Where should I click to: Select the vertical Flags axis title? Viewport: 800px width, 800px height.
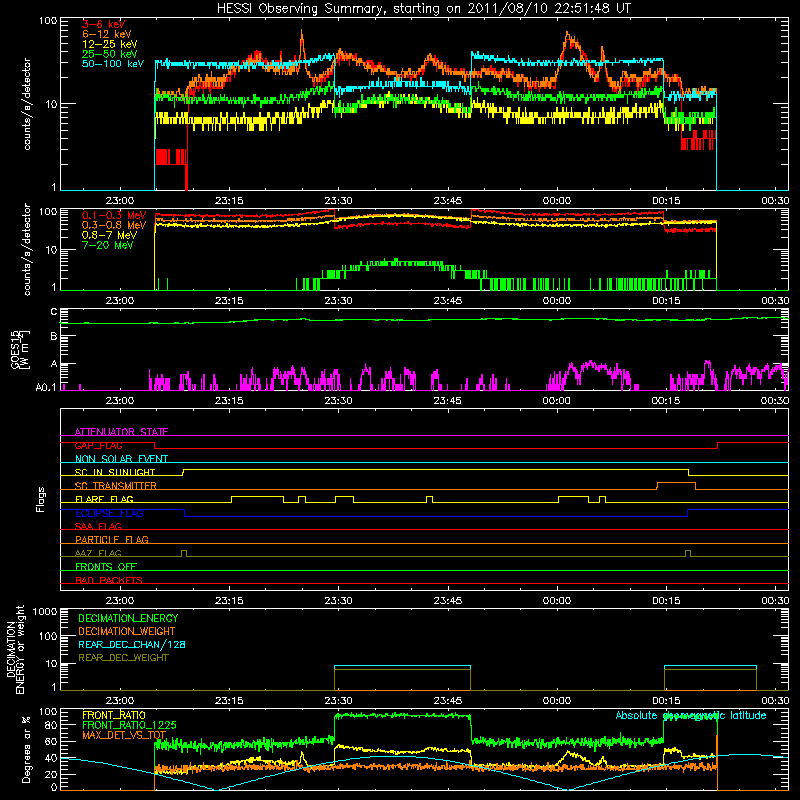pos(41,499)
